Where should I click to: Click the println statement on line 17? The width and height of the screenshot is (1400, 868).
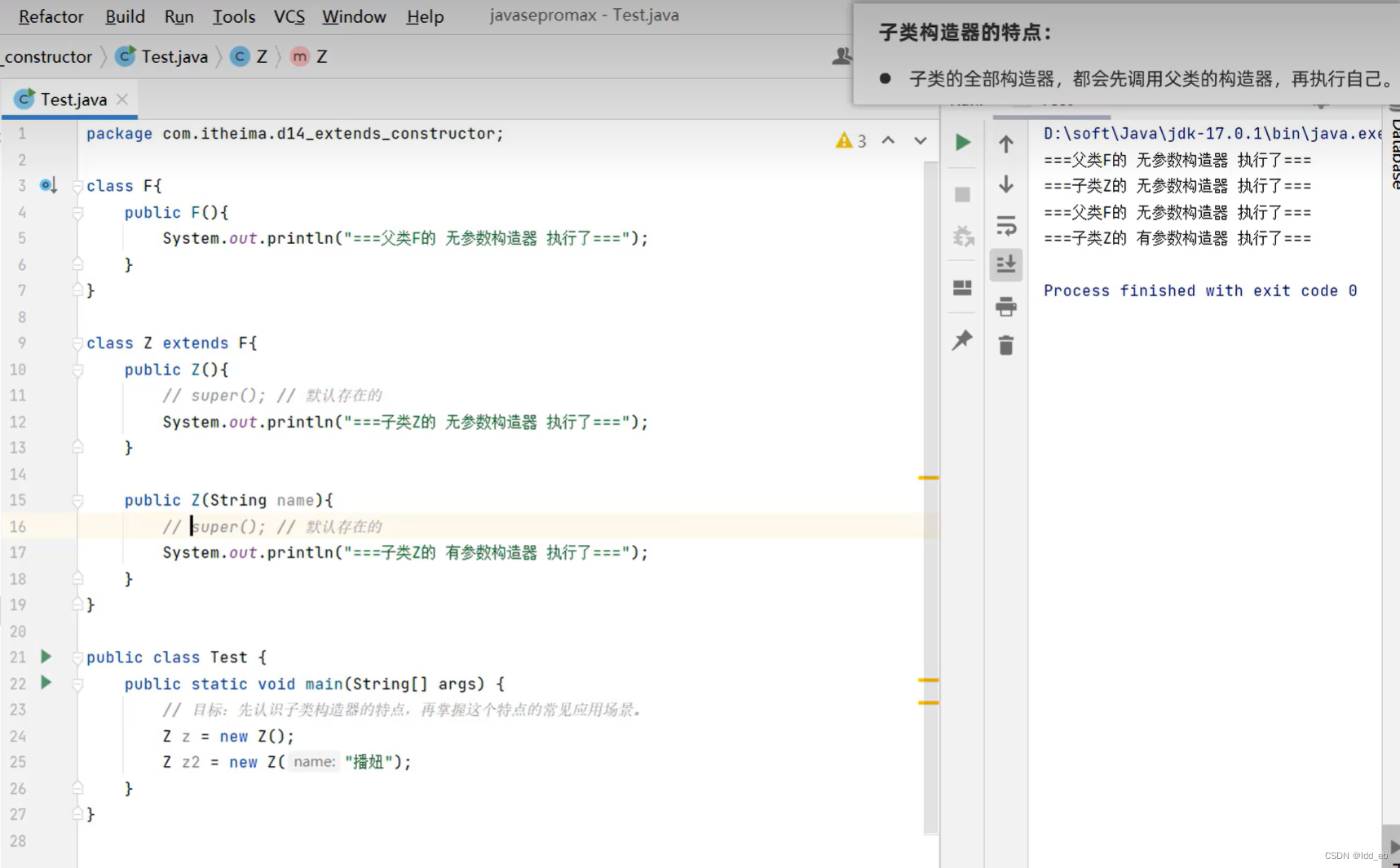405,553
